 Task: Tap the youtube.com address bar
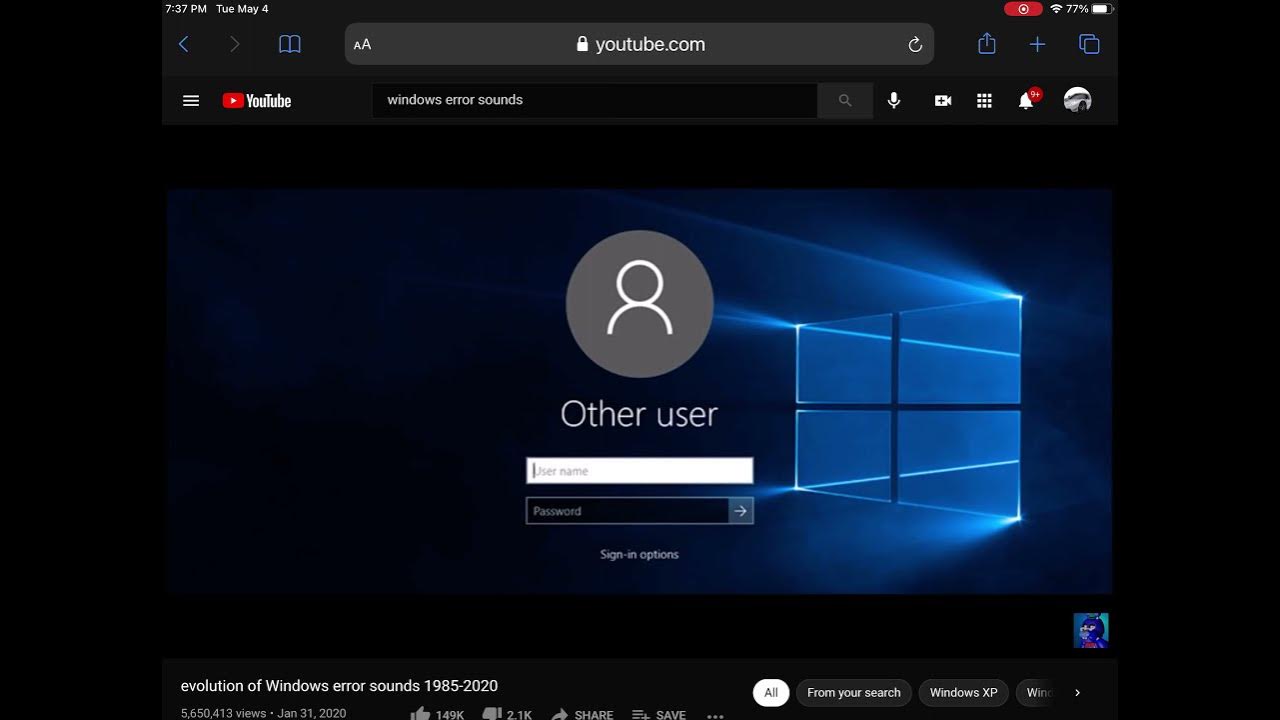pyautogui.click(x=640, y=44)
